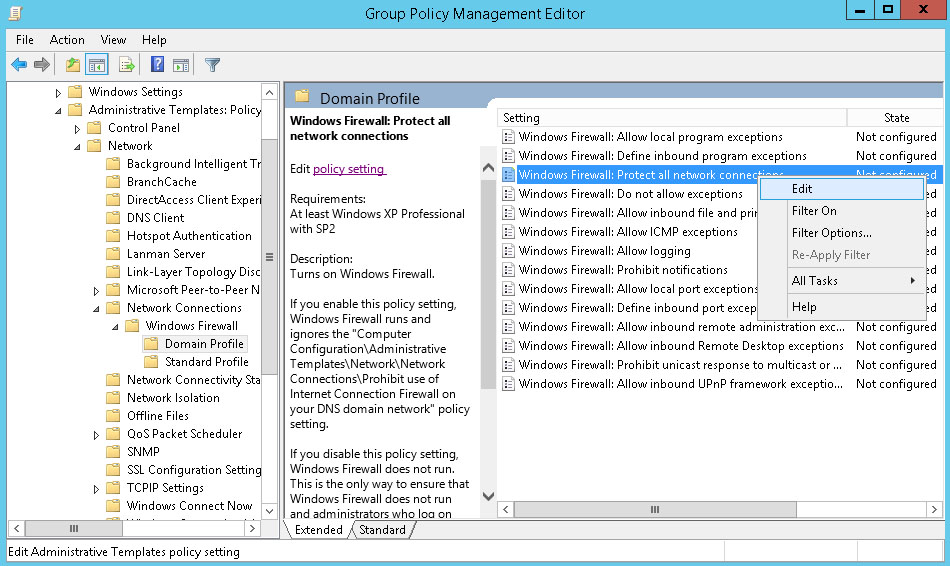This screenshot has width=950, height=566.
Task: Click Show/Hide Action Pane toolbar icon
Action: [181, 65]
